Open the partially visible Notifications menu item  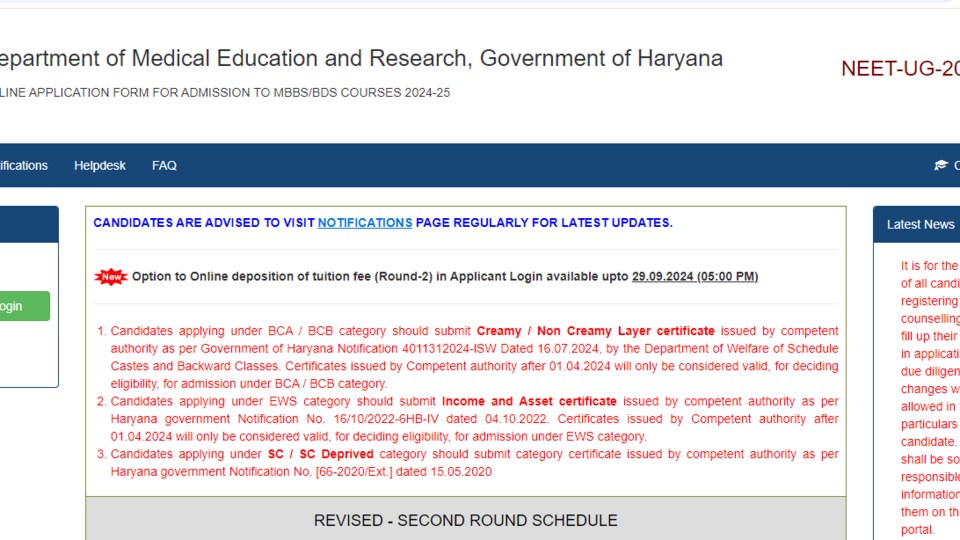[x=23, y=165]
